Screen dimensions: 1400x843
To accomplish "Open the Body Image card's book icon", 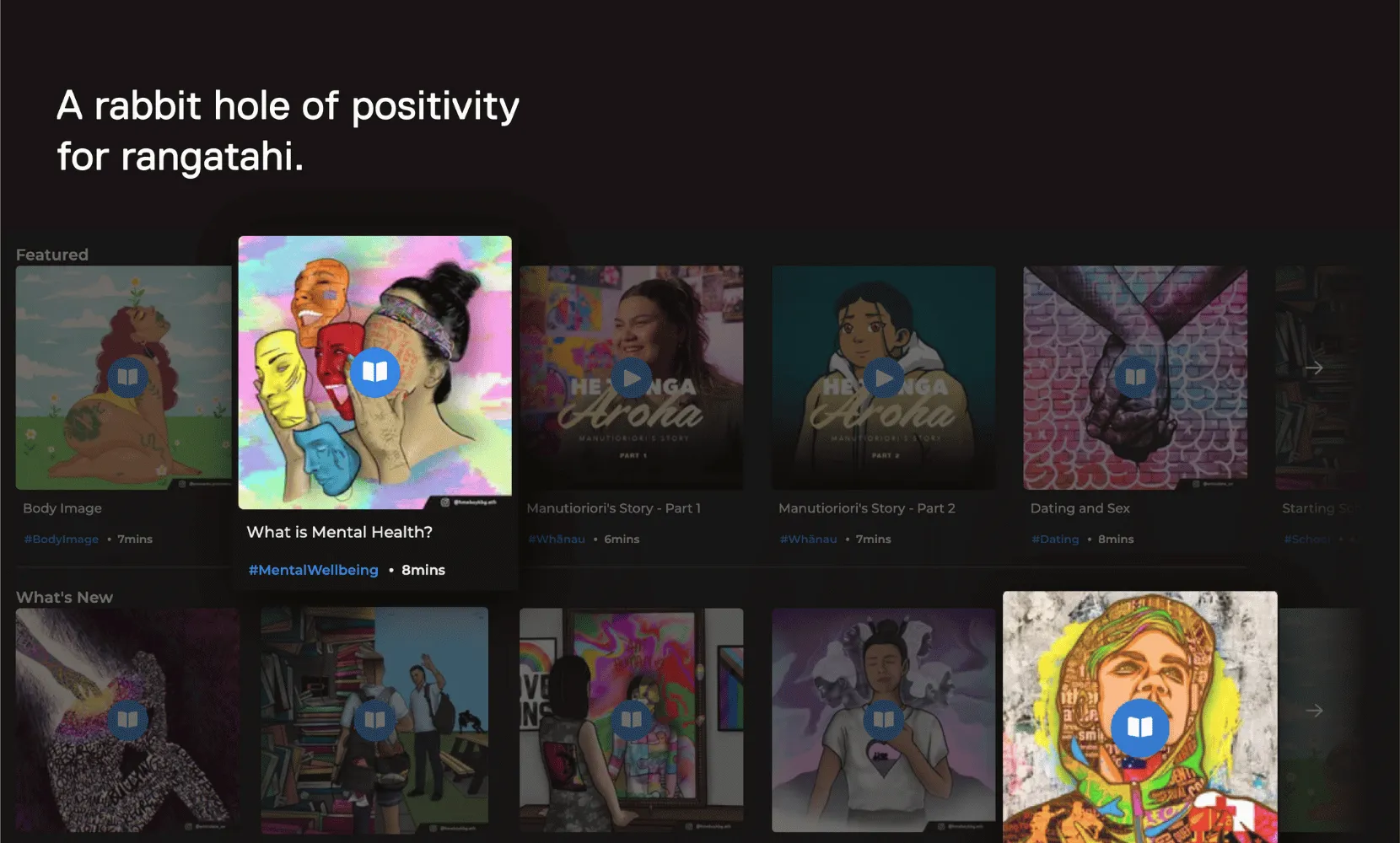I will 127,377.
